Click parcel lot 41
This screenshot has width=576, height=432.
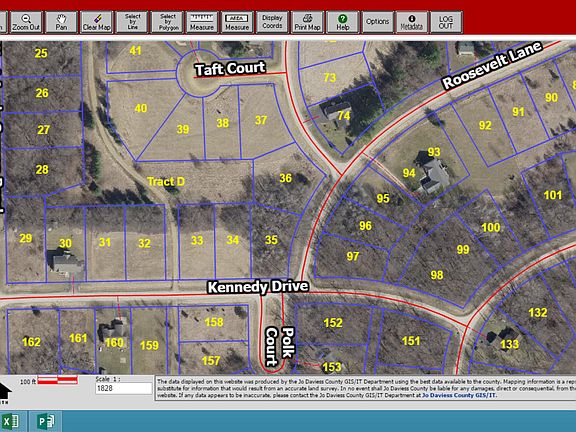click(x=136, y=50)
